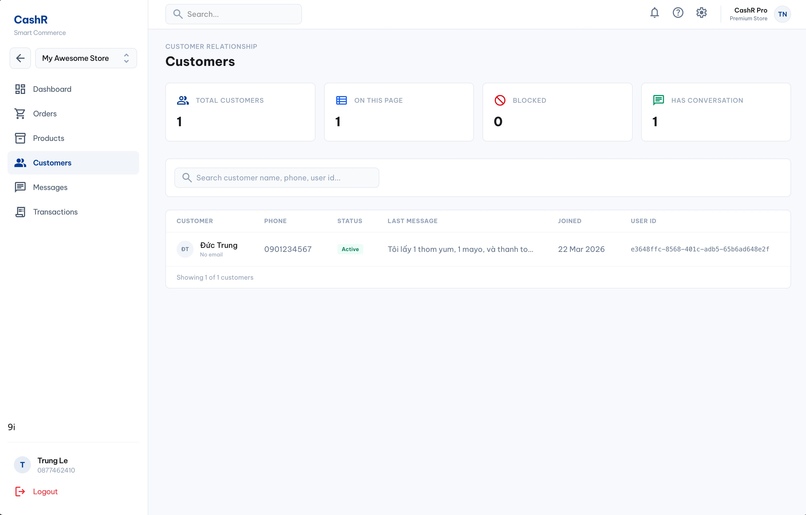
Task: Click the user ID e3648ffc-8568 value
Action: point(700,249)
